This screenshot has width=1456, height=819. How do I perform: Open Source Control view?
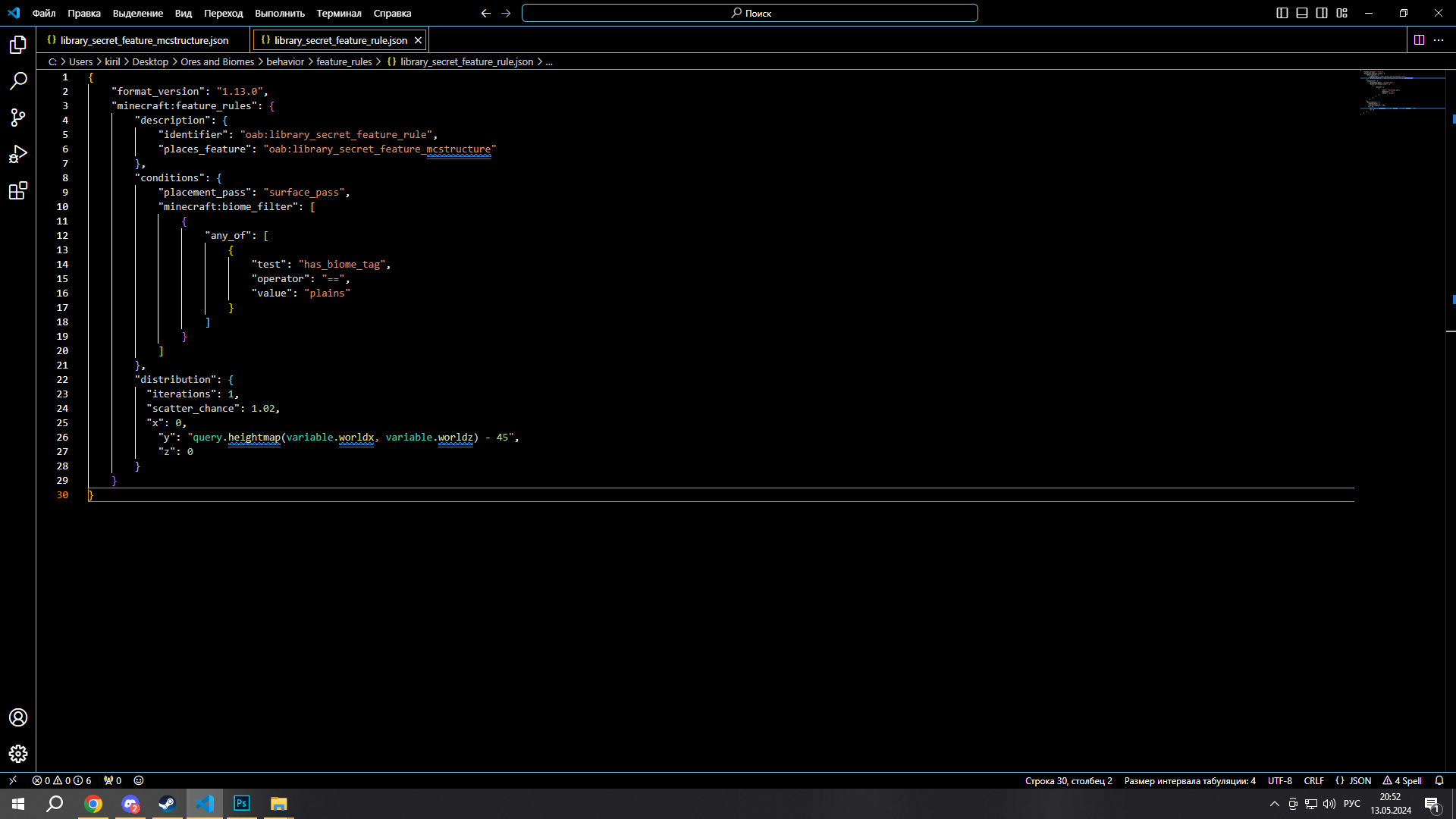point(18,118)
